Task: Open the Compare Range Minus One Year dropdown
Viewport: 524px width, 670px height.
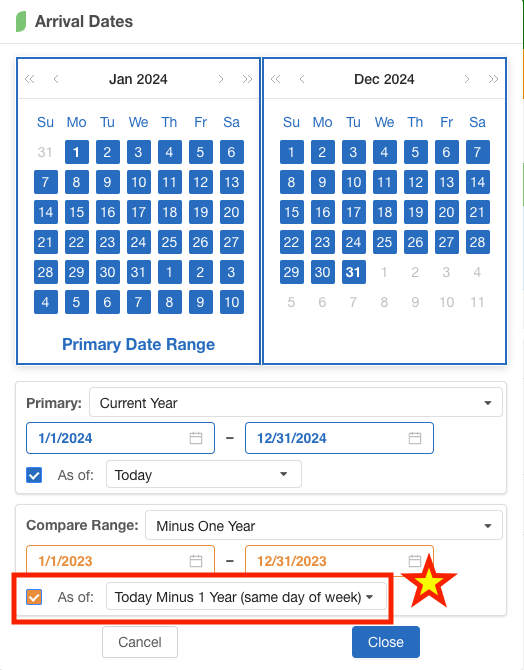Action: [x=324, y=525]
